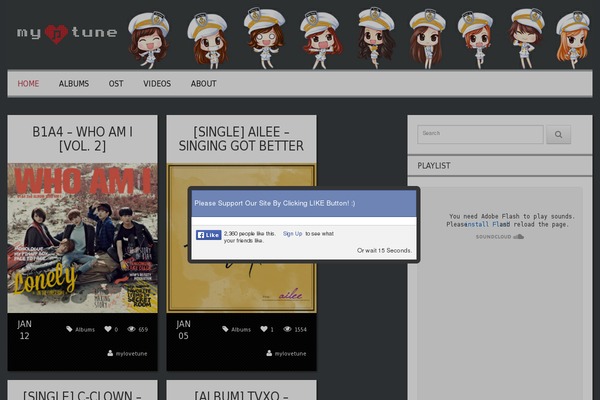The height and width of the screenshot is (400, 600).
Task: Click the Sign Up link in popup
Action: pyautogui.click(x=292, y=233)
